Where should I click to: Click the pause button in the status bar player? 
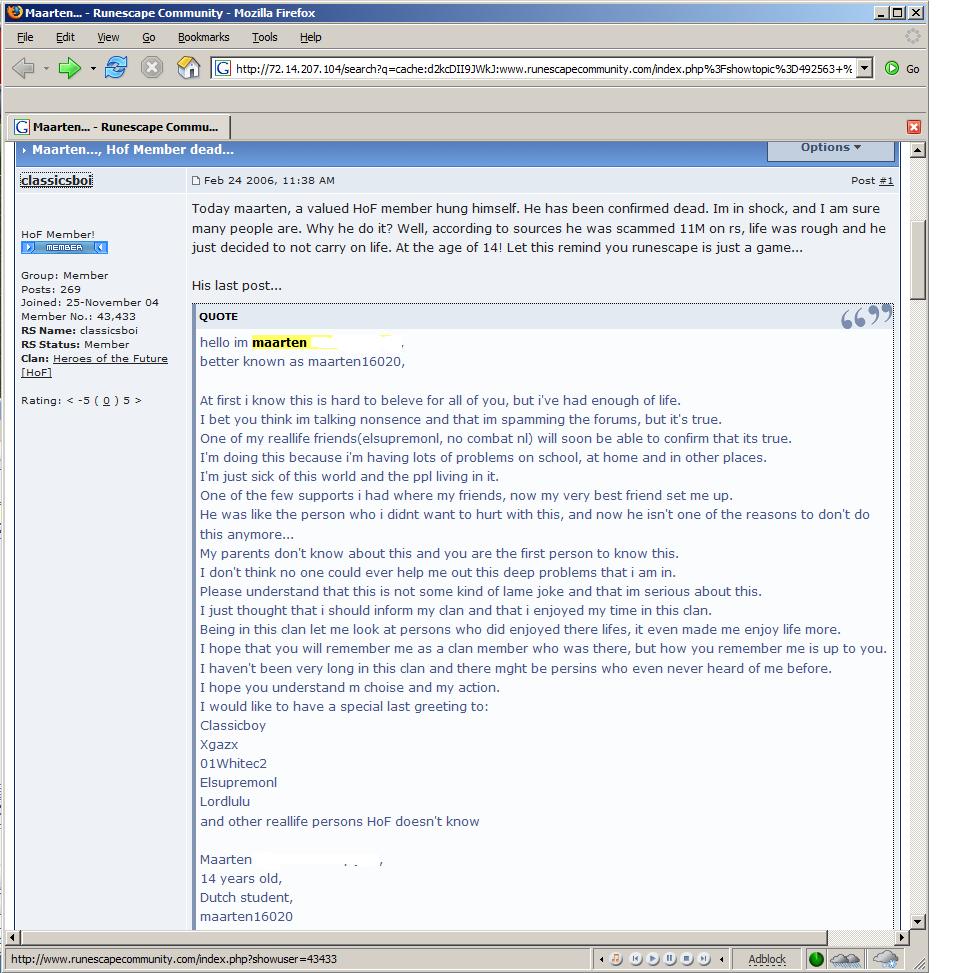tap(670, 959)
